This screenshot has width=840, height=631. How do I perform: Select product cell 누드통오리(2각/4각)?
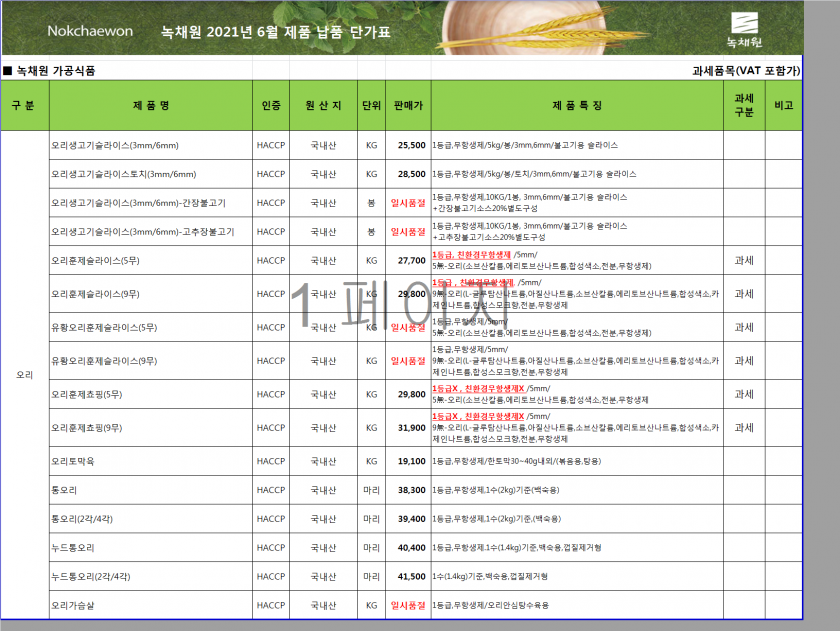(x=151, y=577)
